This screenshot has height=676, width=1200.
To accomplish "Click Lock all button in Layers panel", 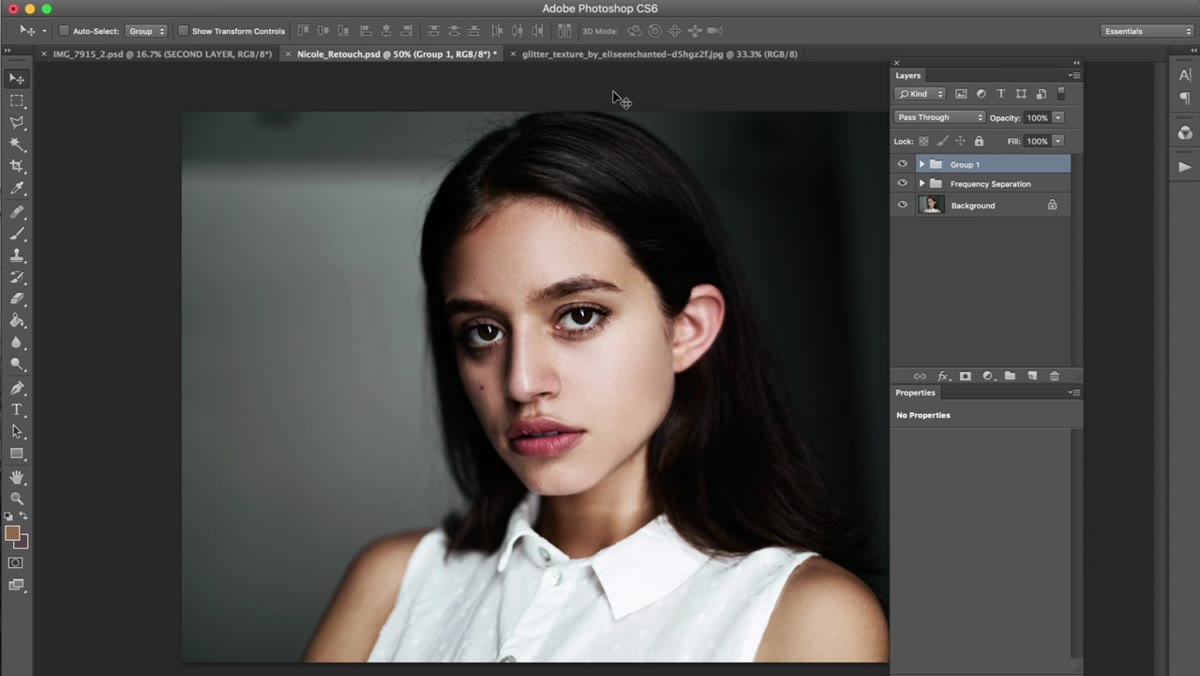I will (x=979, y=141).
